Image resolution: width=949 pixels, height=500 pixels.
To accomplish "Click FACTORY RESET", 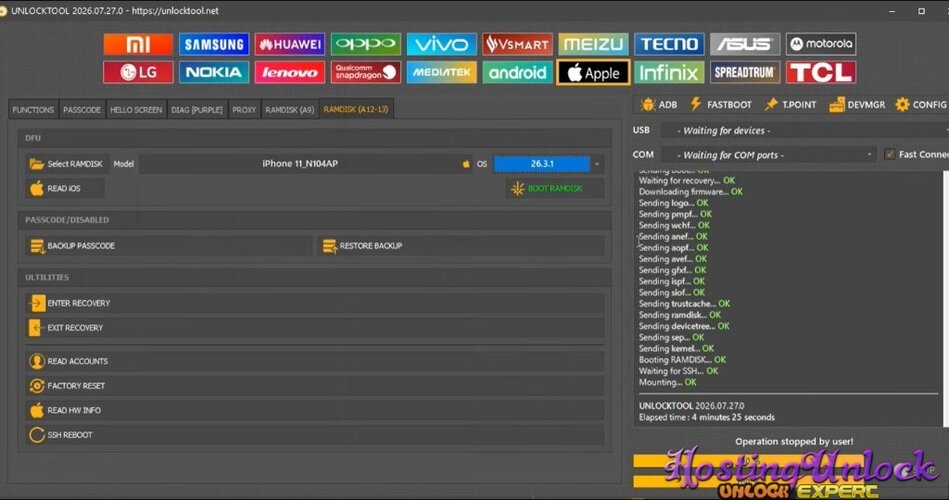I will pyautogui.click(x=315, y=386).
